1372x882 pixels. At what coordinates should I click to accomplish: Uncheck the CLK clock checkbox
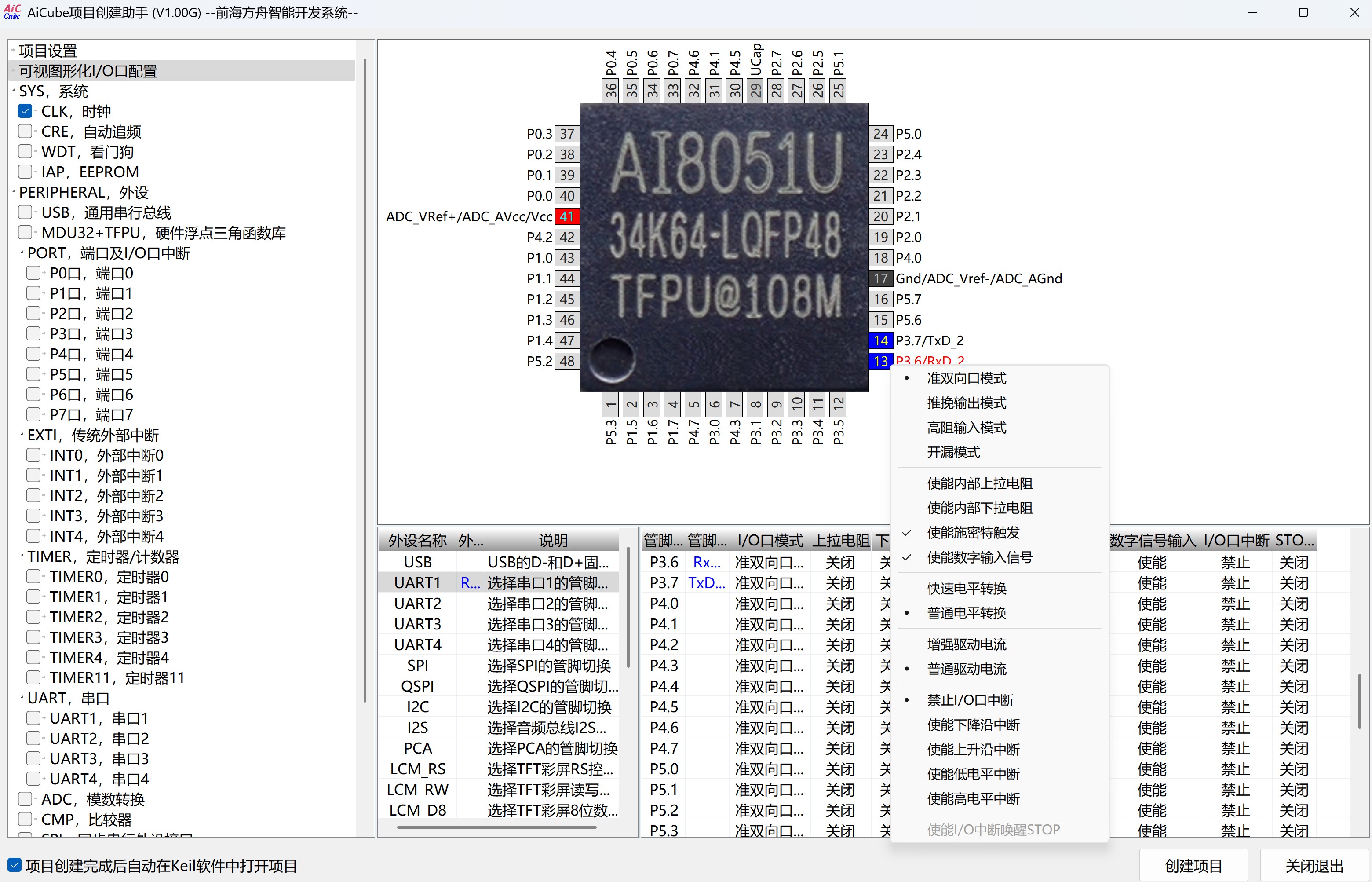[x=25, y=111]
